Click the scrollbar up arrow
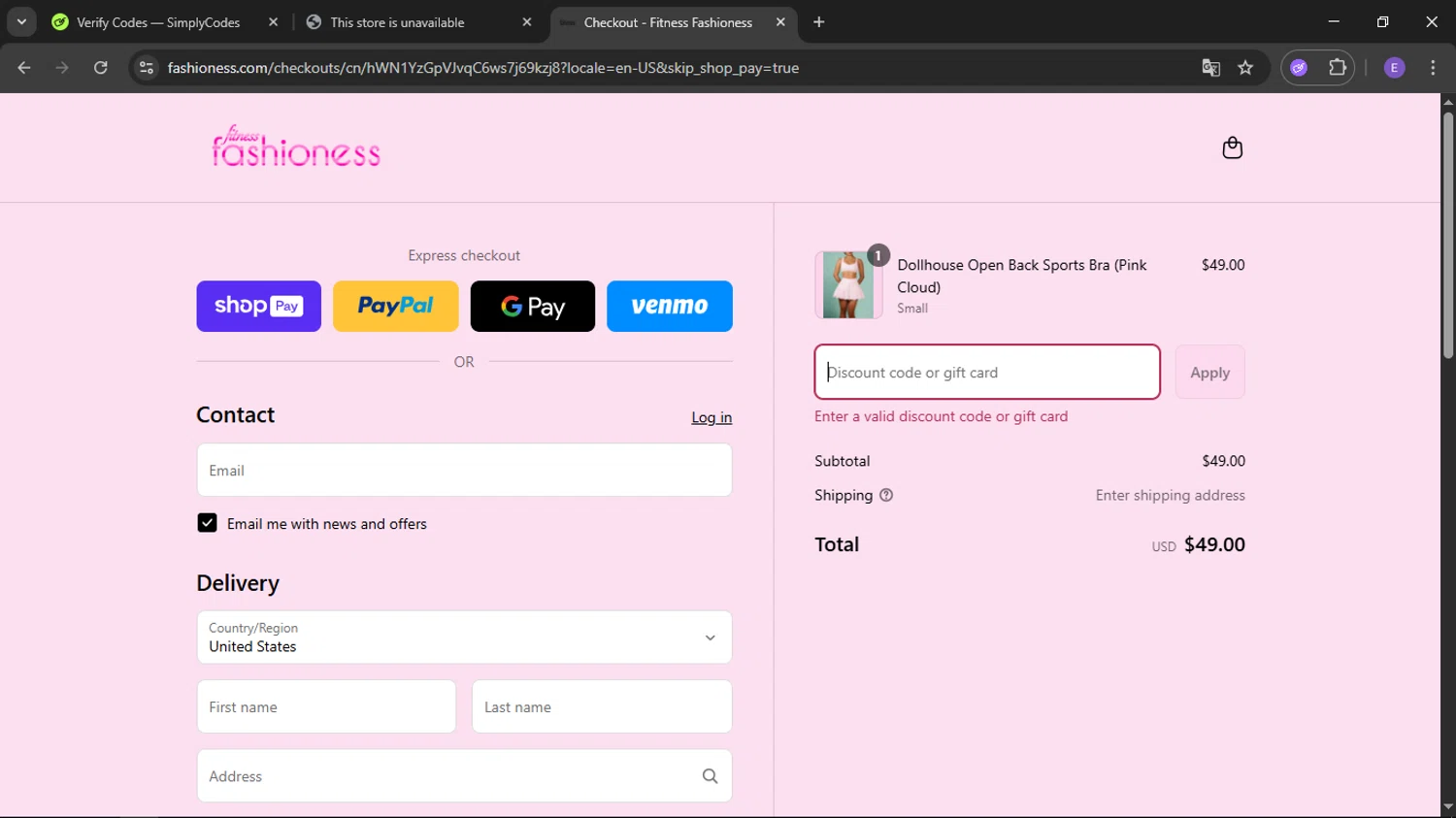The width and height of the screenshot is (1456, 818). [1447, 101]
